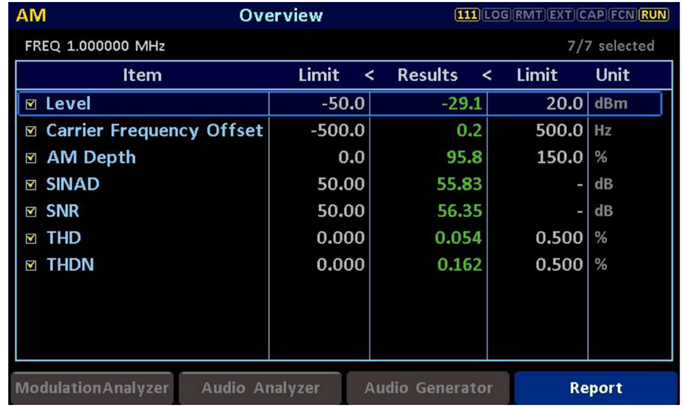Uncheck the AM Depth checkbox

(31, 158)
